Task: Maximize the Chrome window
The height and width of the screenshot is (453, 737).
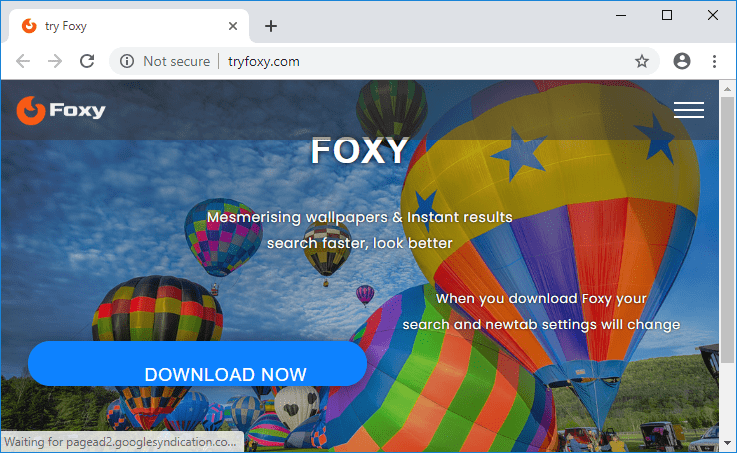Action: [666, 16]
